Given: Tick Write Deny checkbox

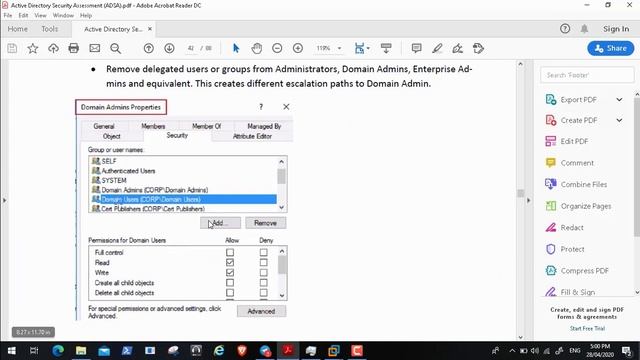Looking at the screenshot, I should (264, 273).
